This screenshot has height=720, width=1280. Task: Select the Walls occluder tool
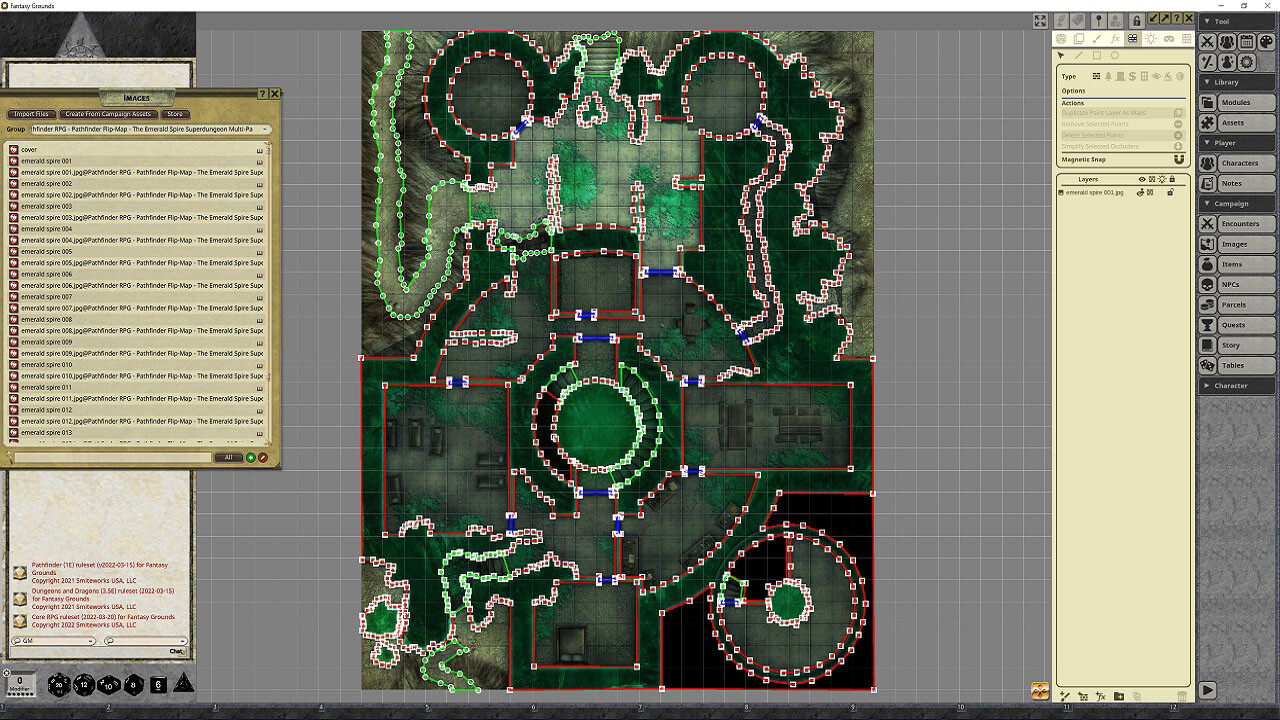point(1133,38)
